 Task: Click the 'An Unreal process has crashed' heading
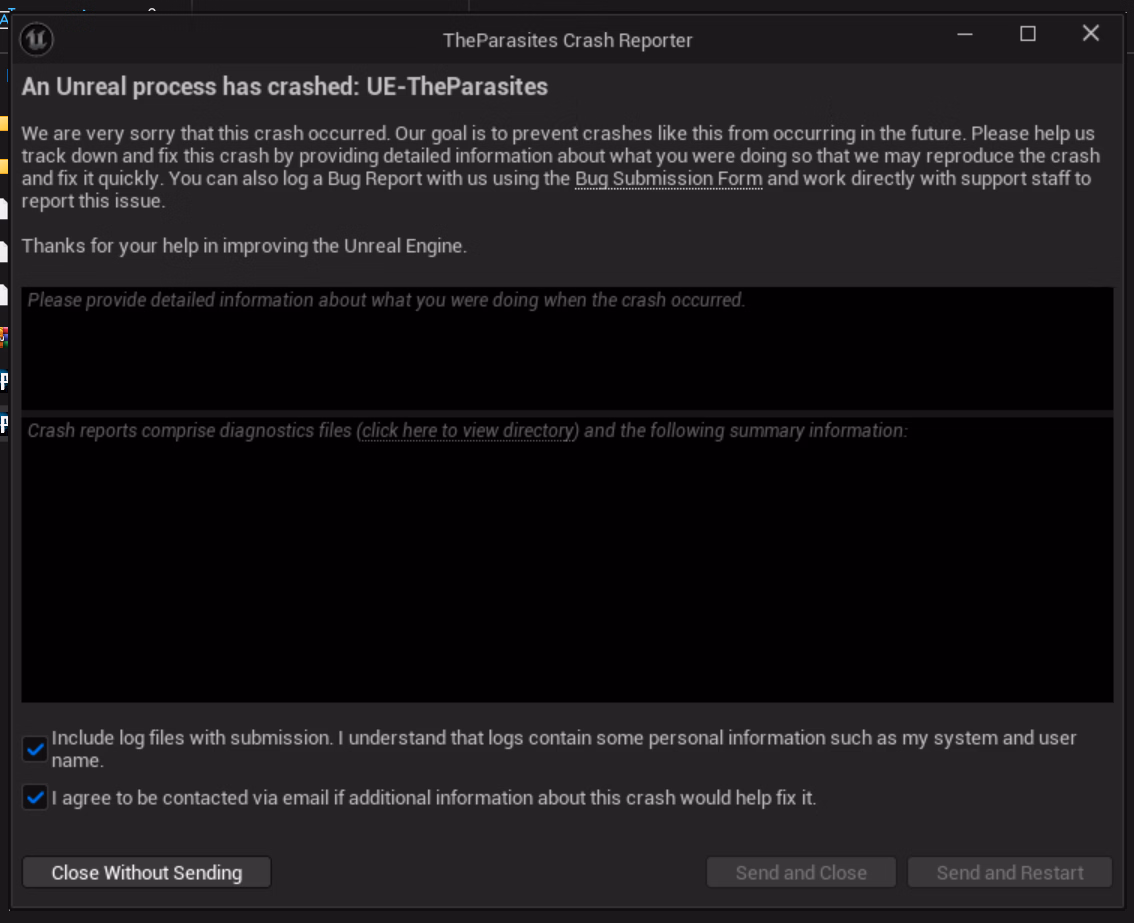pyautogui.click(x=285, y=87)
